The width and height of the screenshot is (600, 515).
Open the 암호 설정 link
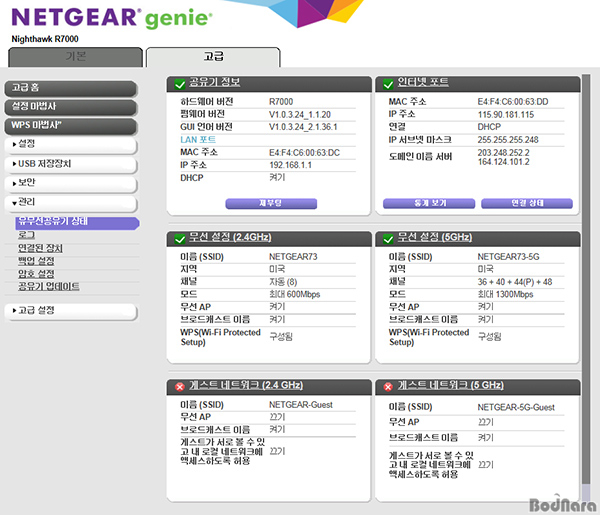[x=36, y=274]
